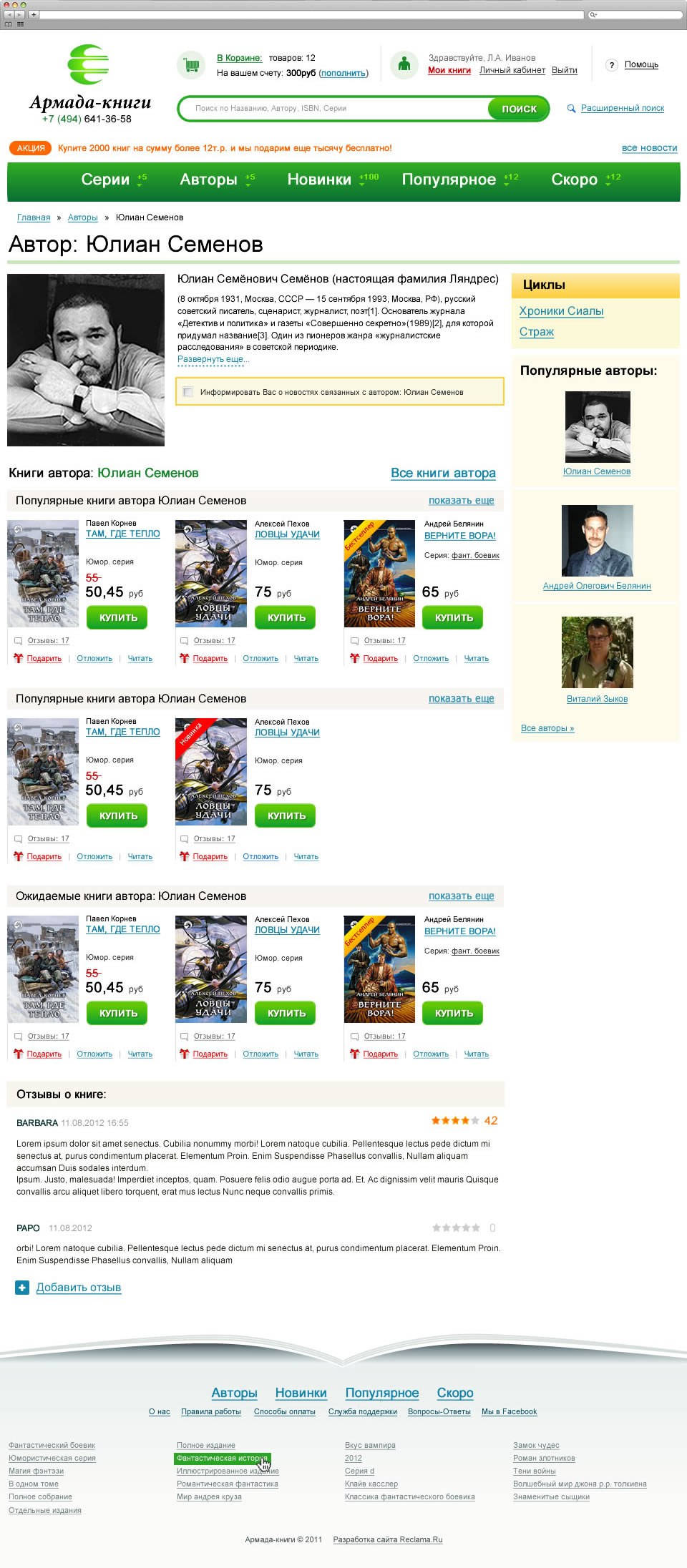Viewport: 687px width, 1568px height.
Task: Click the book search input field
Action: coord(333,109)
